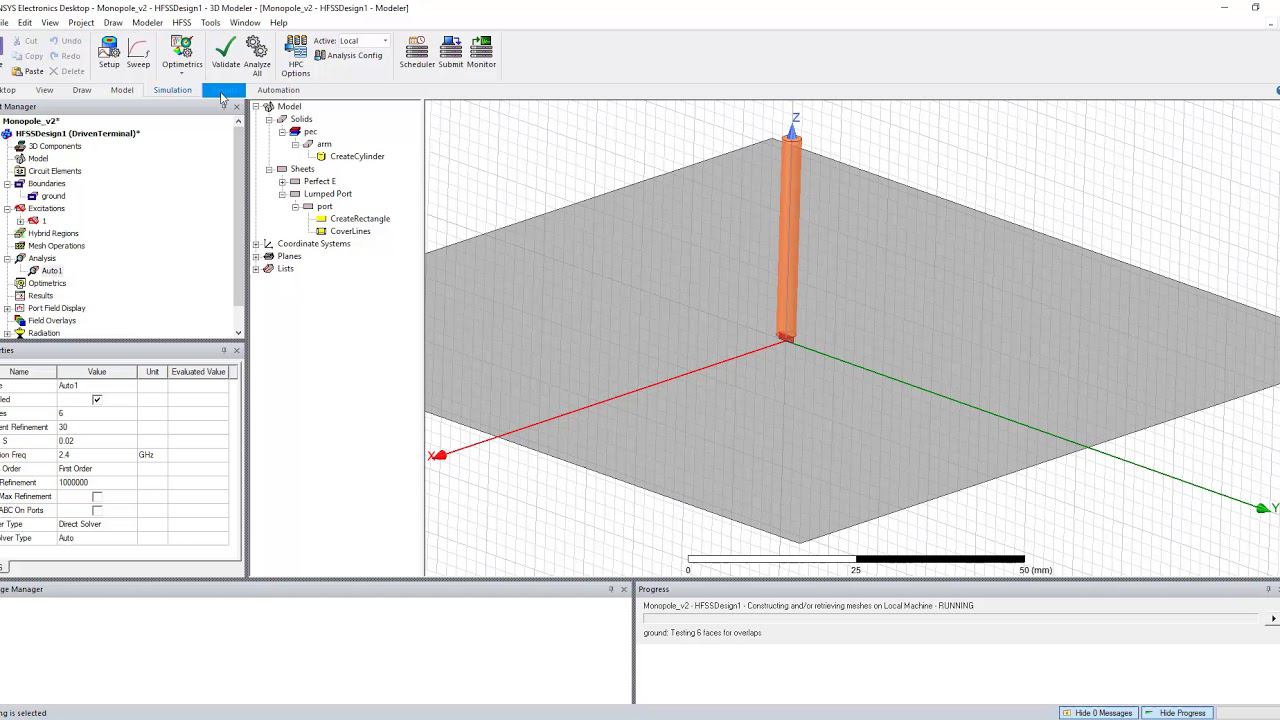Click the Auto1 analysis setup icon
This screenshot has height=720, width=1280.
(33, 271)
